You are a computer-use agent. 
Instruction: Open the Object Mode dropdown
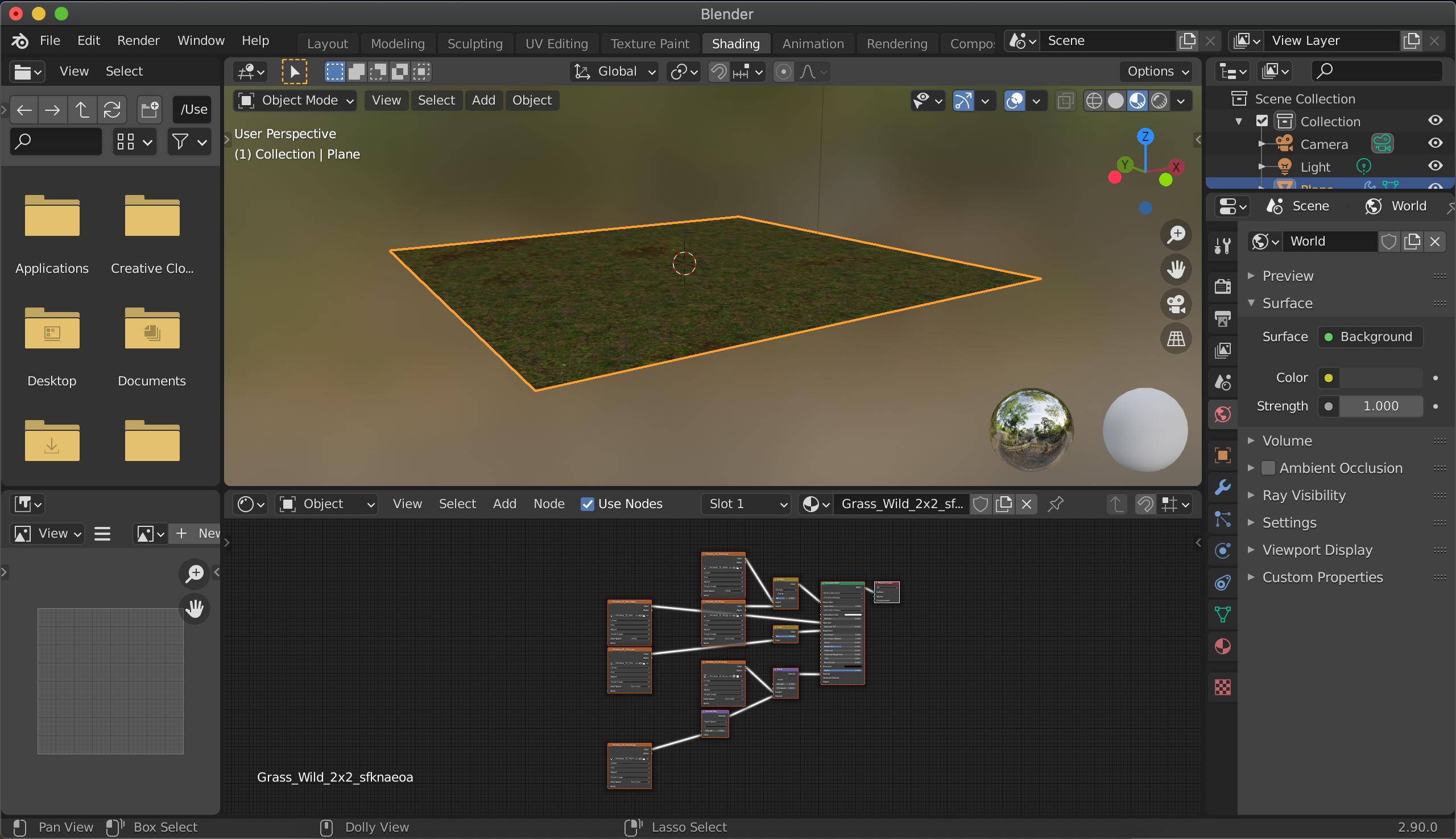pos(295,100)
